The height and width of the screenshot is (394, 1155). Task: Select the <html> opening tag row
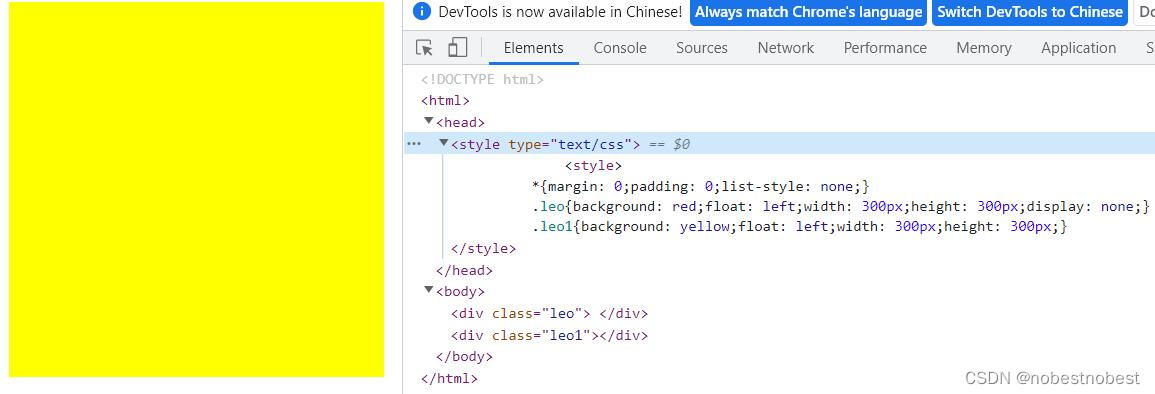445,101
